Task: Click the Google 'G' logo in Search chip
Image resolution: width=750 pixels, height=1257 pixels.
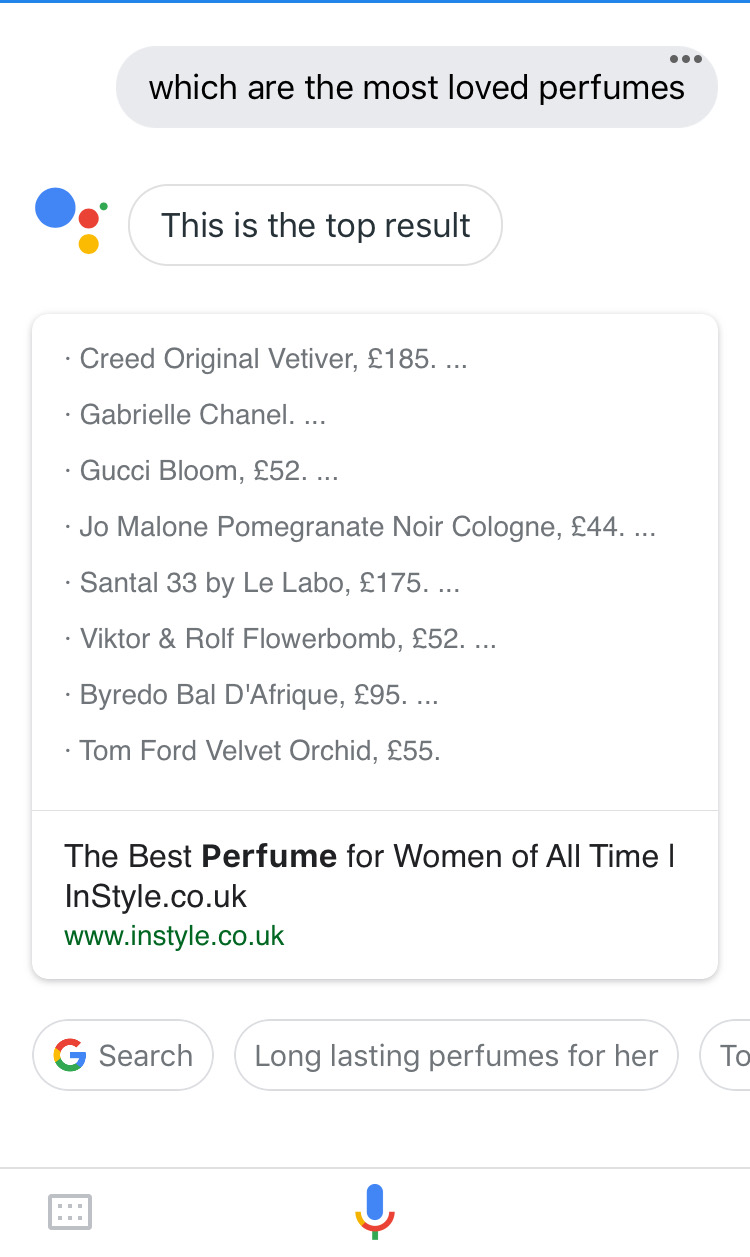Action: pos(70,1055)
